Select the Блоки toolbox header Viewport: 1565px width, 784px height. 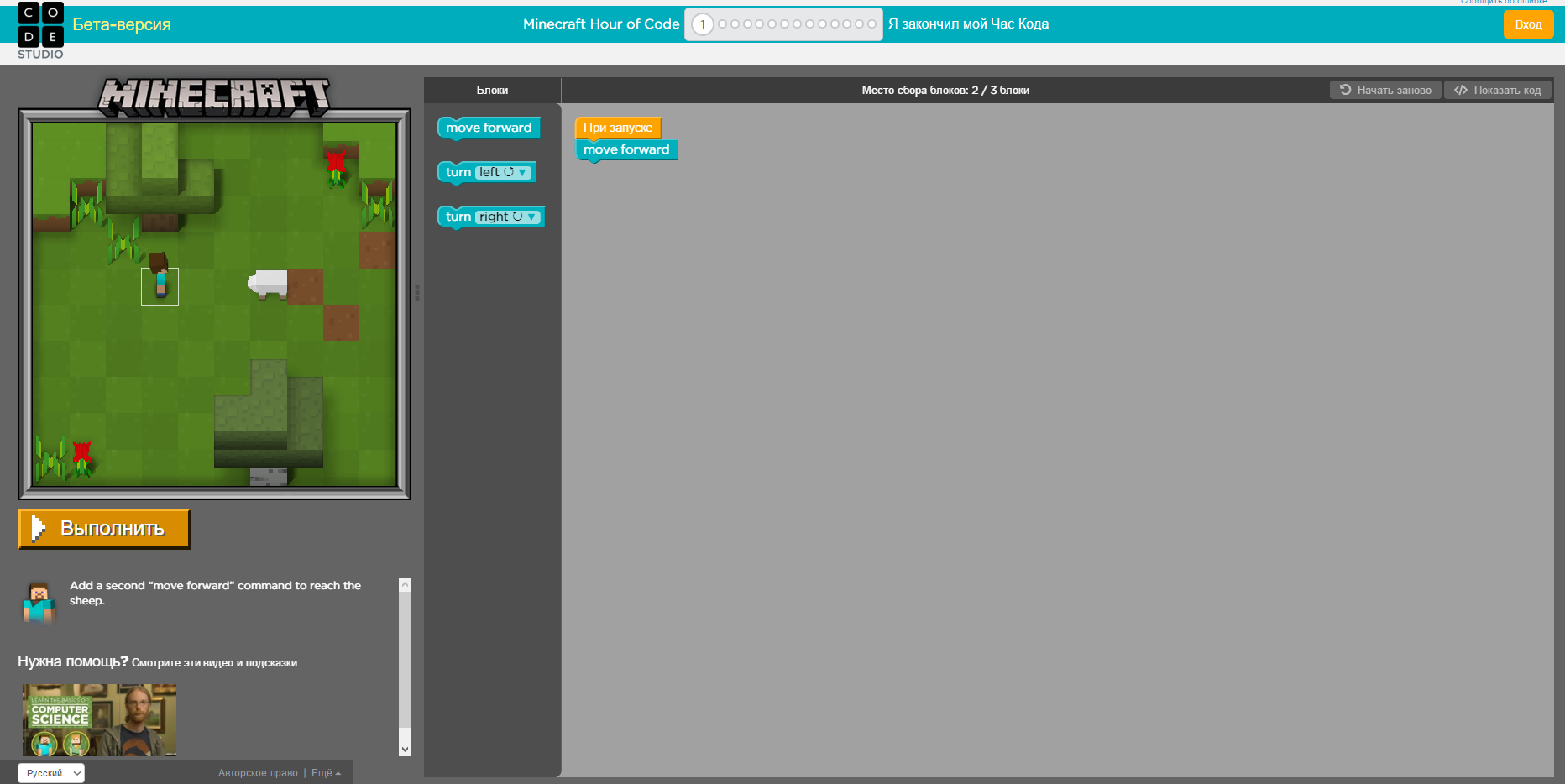click(x=492, y=90)
